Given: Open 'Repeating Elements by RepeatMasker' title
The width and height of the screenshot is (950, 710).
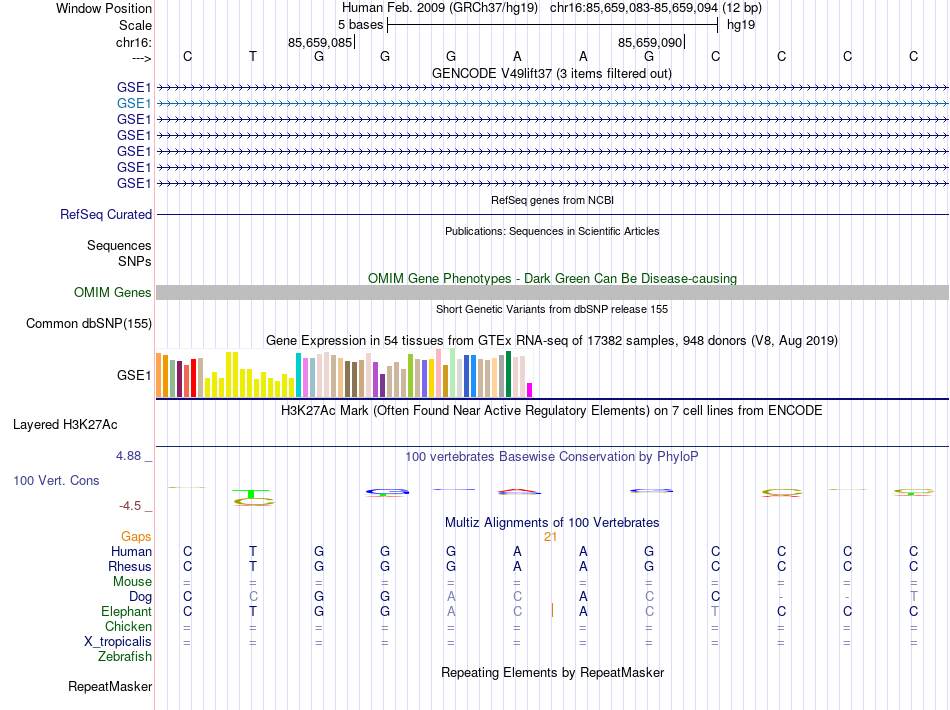Looking at the screenshot, I should 552,672.
